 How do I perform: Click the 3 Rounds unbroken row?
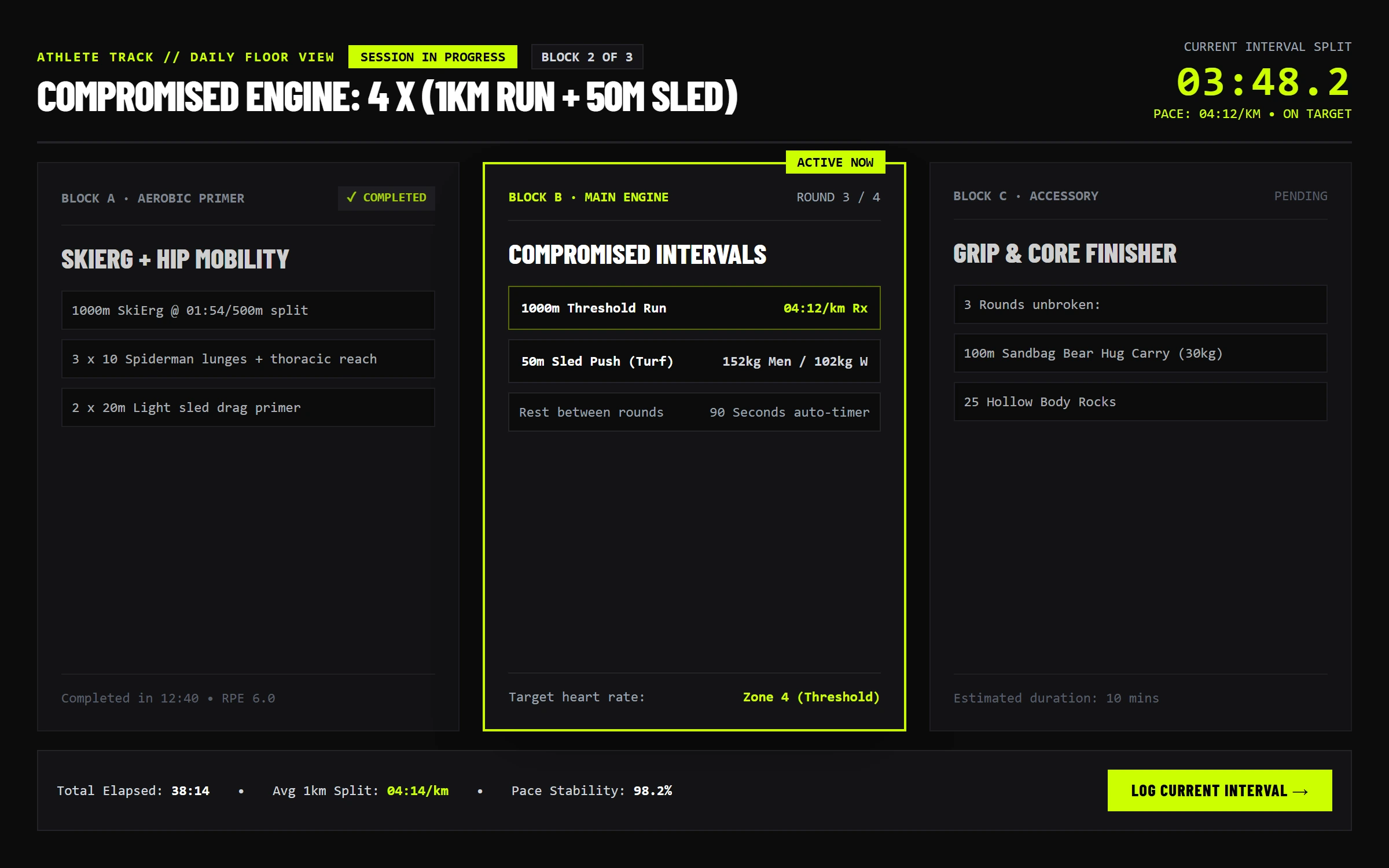click(x=1140, y=304)
